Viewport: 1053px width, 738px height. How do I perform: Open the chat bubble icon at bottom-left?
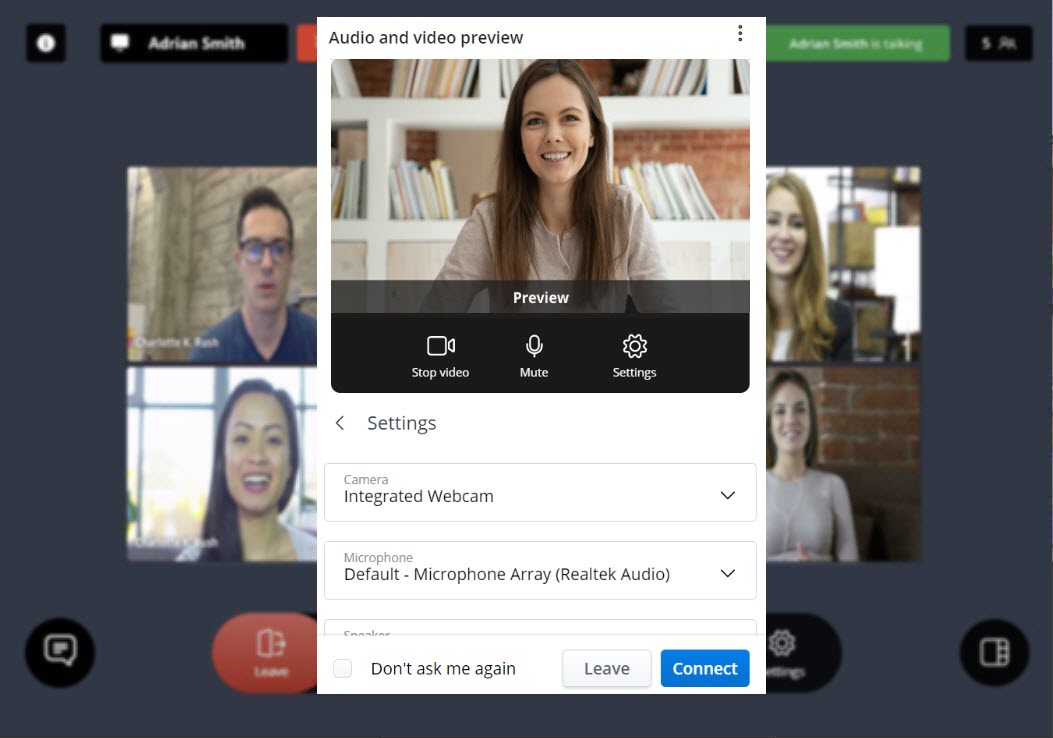pyautogui.click(x=60, y=652)
